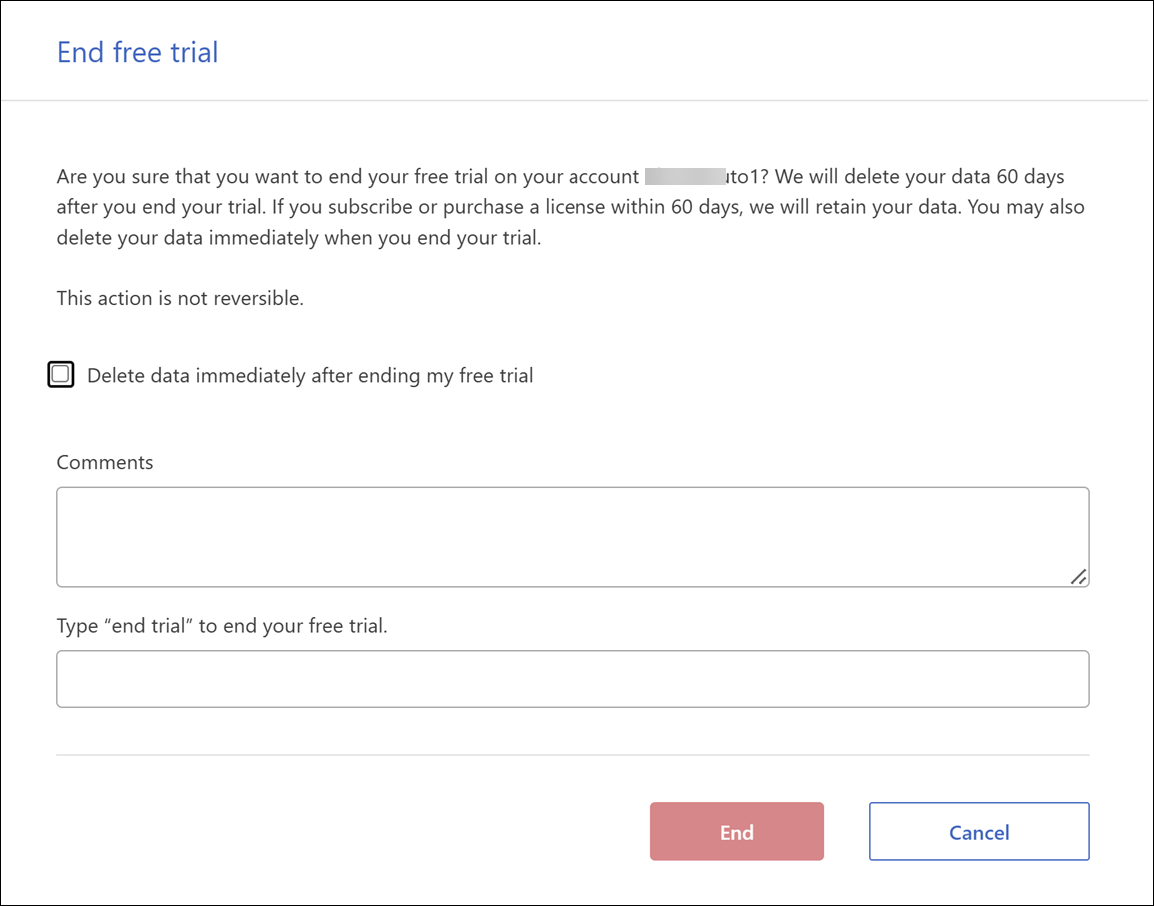Click the 'delete your data immediately' sentence

[298, 239]
